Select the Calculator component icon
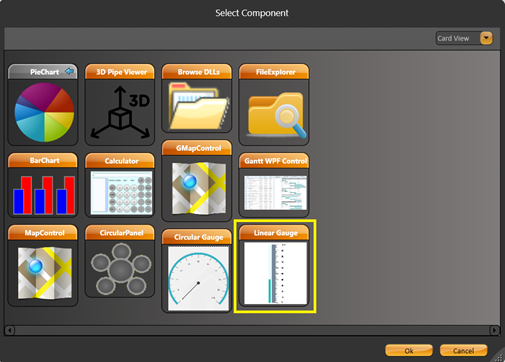 [121, 193]
